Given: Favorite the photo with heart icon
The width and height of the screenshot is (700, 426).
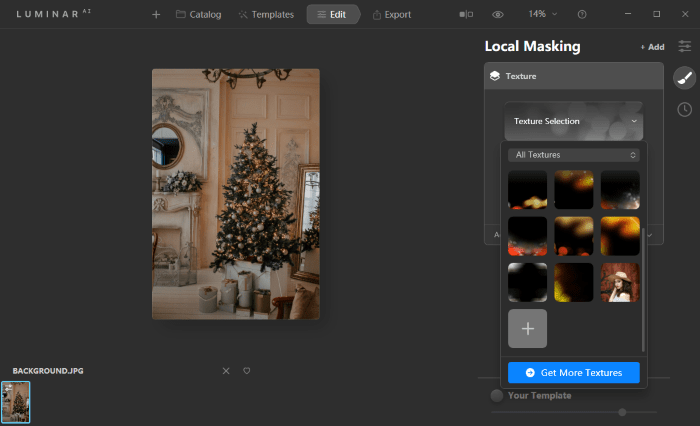Looking at the screenshot, I should point(246,371).
